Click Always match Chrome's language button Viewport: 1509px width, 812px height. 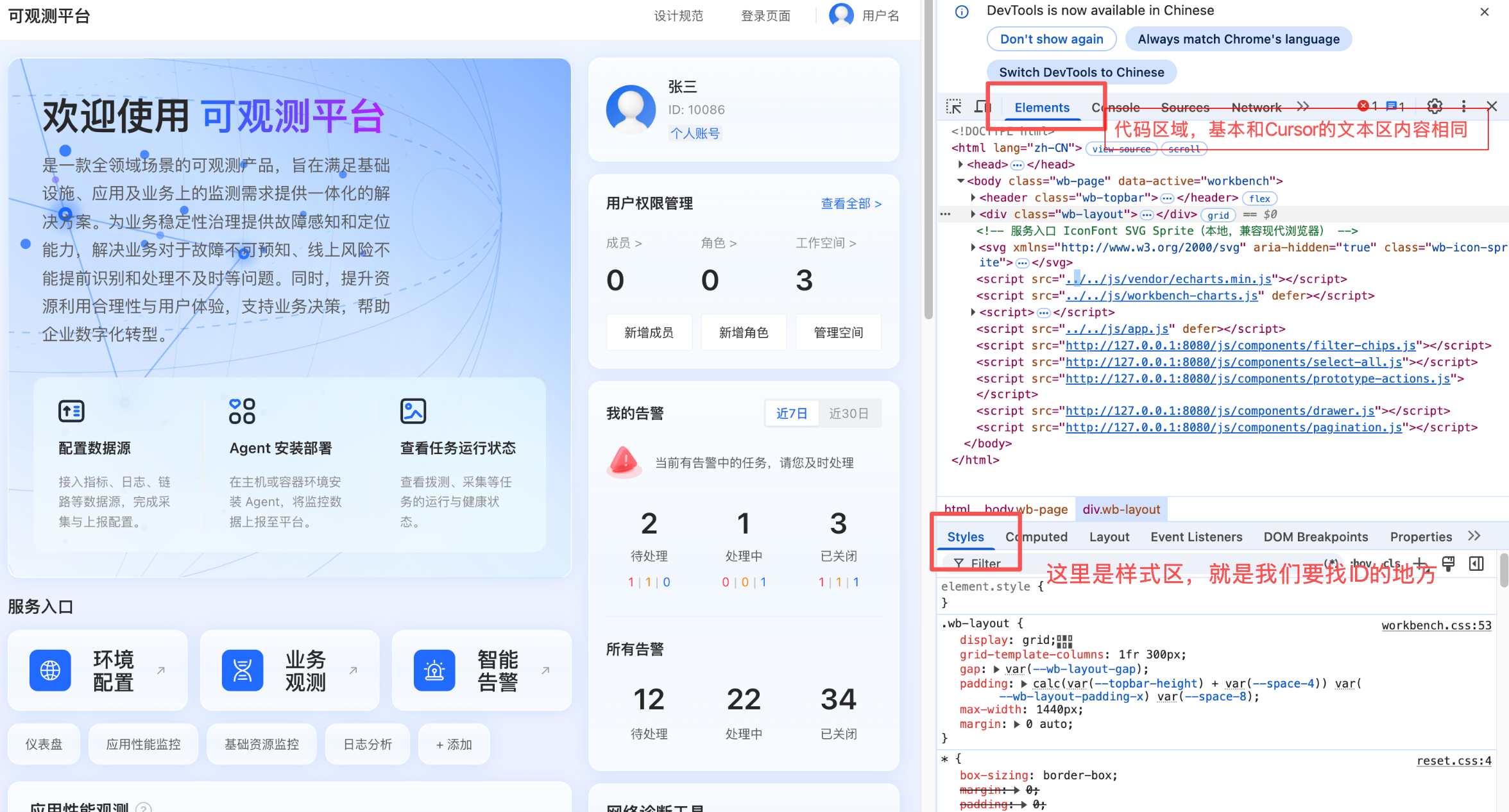coord(1239,39)
